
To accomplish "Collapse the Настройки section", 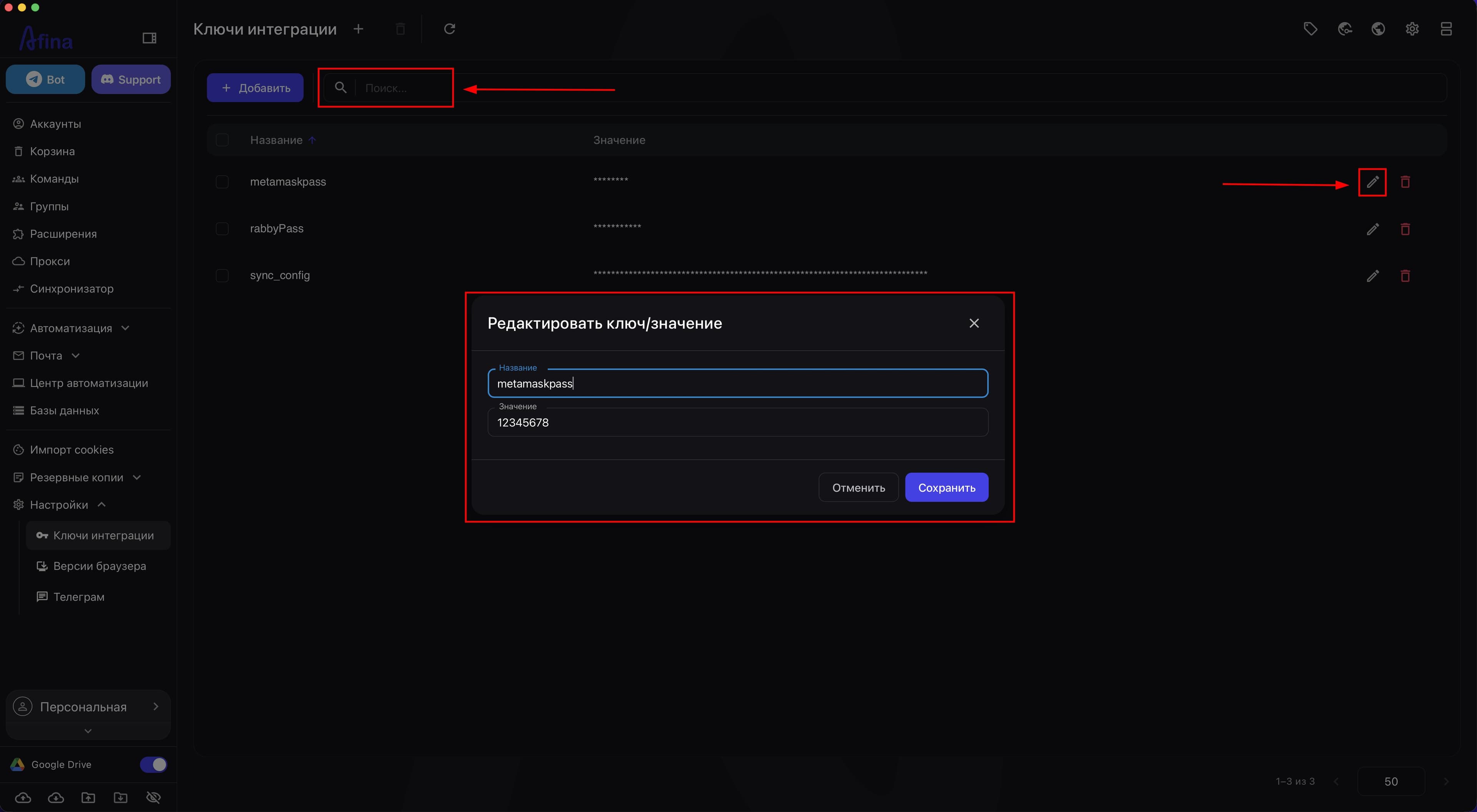I will pos(59,505).
